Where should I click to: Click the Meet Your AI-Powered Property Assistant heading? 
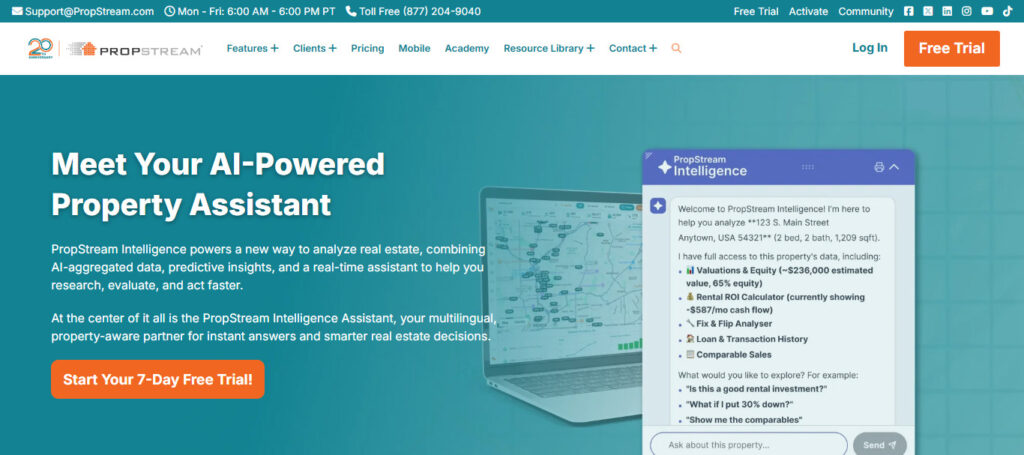[217, 184]
